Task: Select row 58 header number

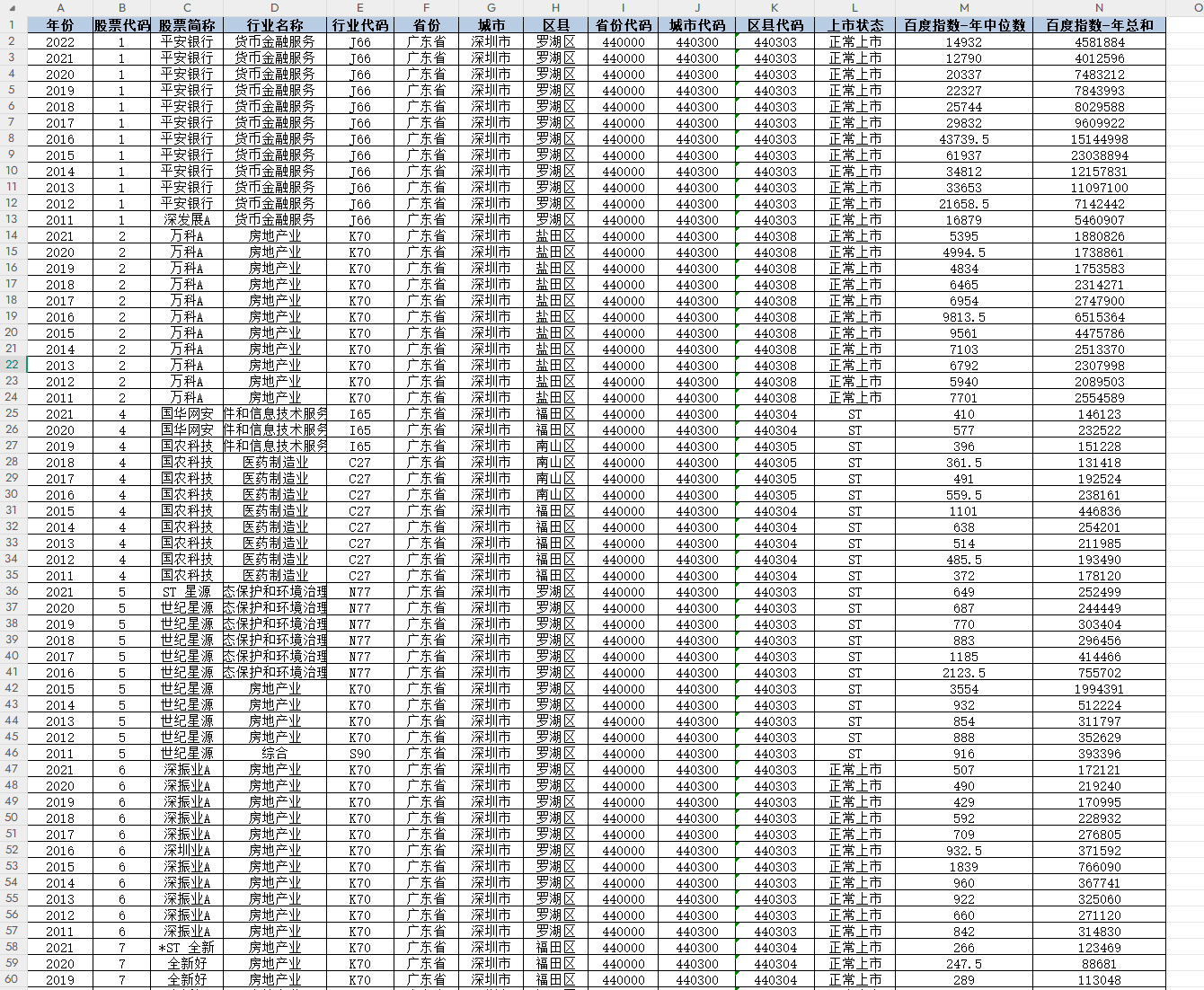Action: [13, 947]
